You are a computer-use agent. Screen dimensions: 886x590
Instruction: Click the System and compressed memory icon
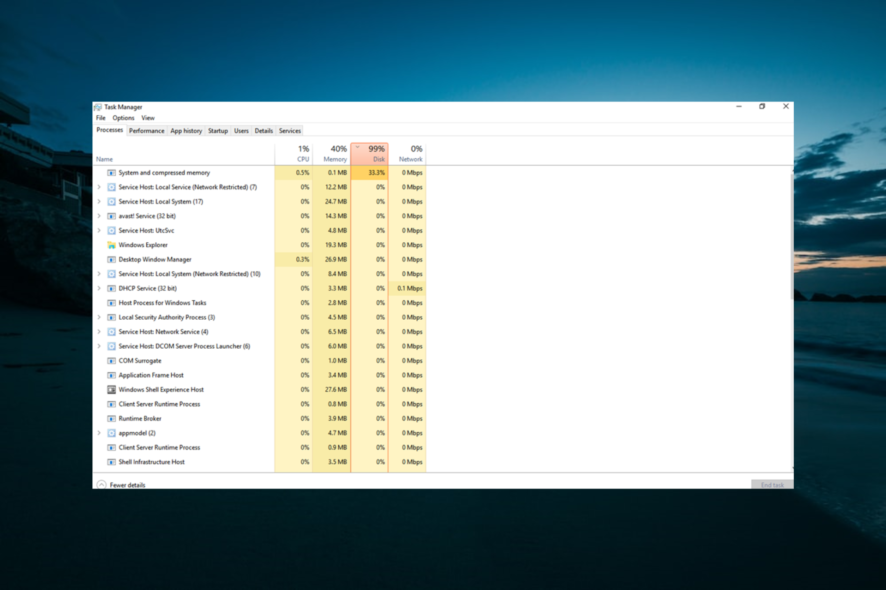tap(111, 173)
